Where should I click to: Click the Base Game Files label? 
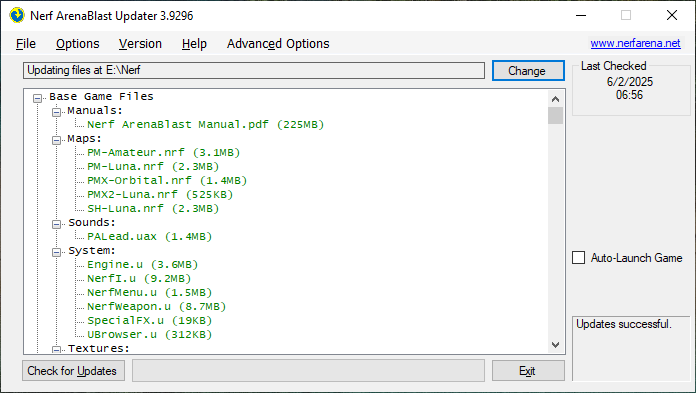click(101, 96)
